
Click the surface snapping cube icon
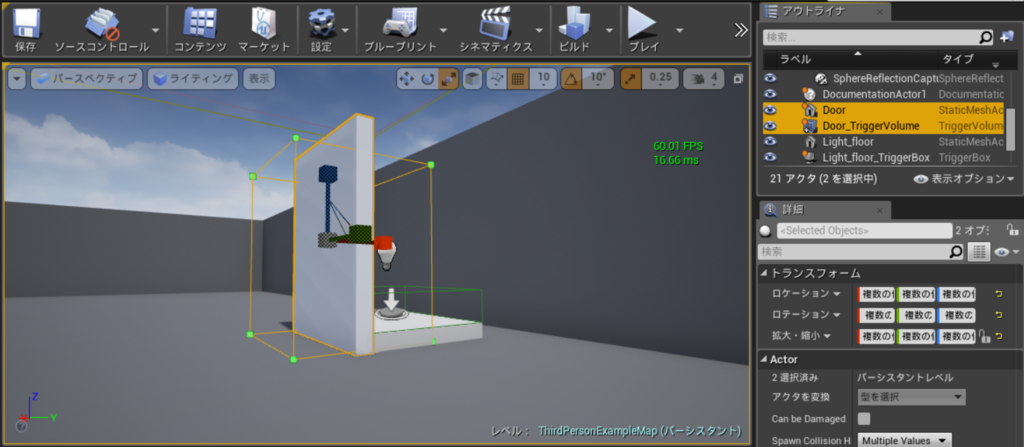pos(472,79)
